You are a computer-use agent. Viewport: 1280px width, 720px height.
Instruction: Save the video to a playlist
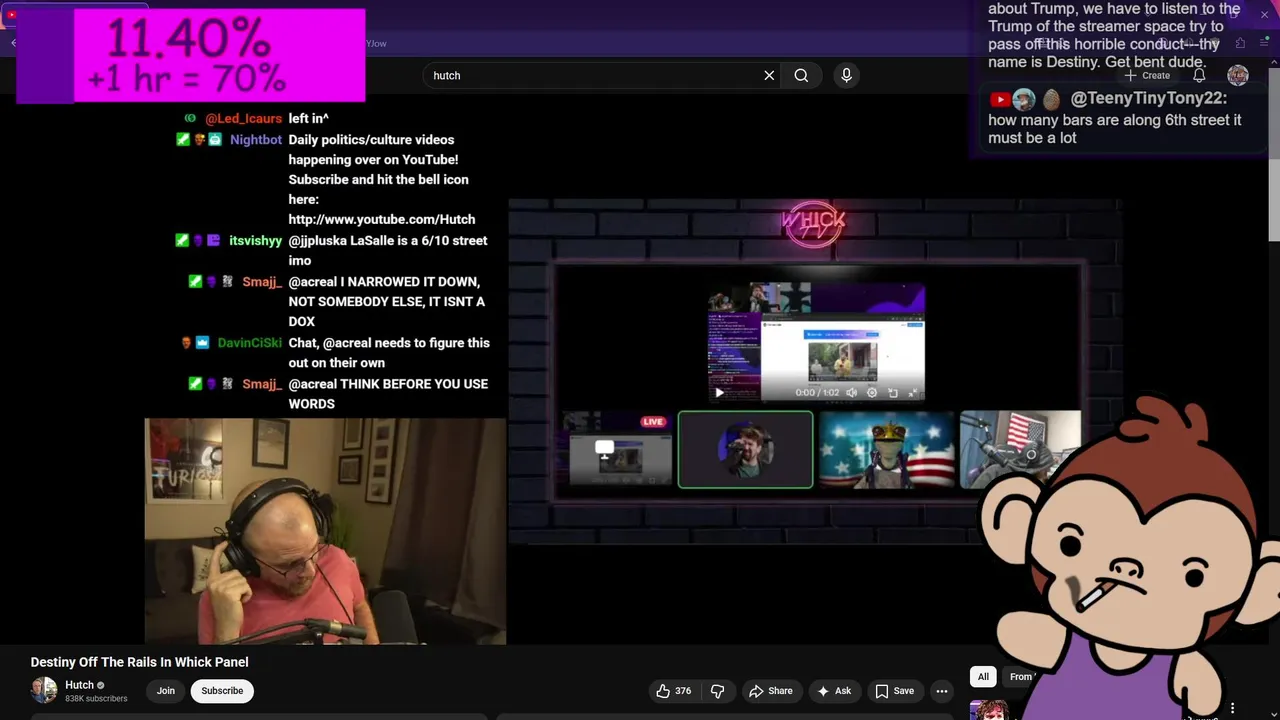point(894,691)
